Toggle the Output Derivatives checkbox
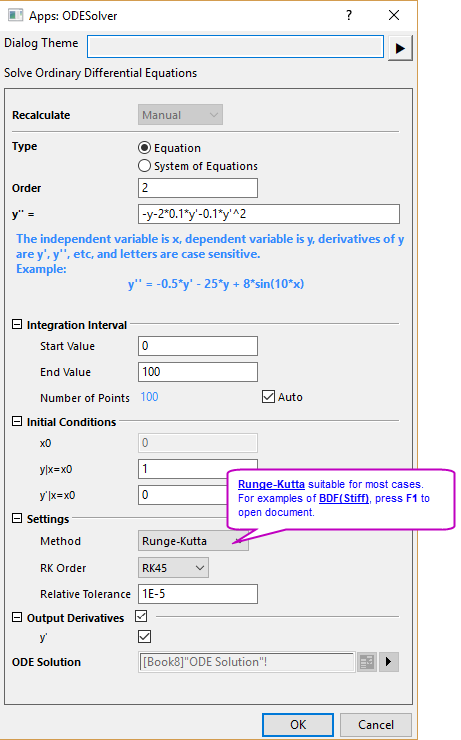 (x=141, y=616)
